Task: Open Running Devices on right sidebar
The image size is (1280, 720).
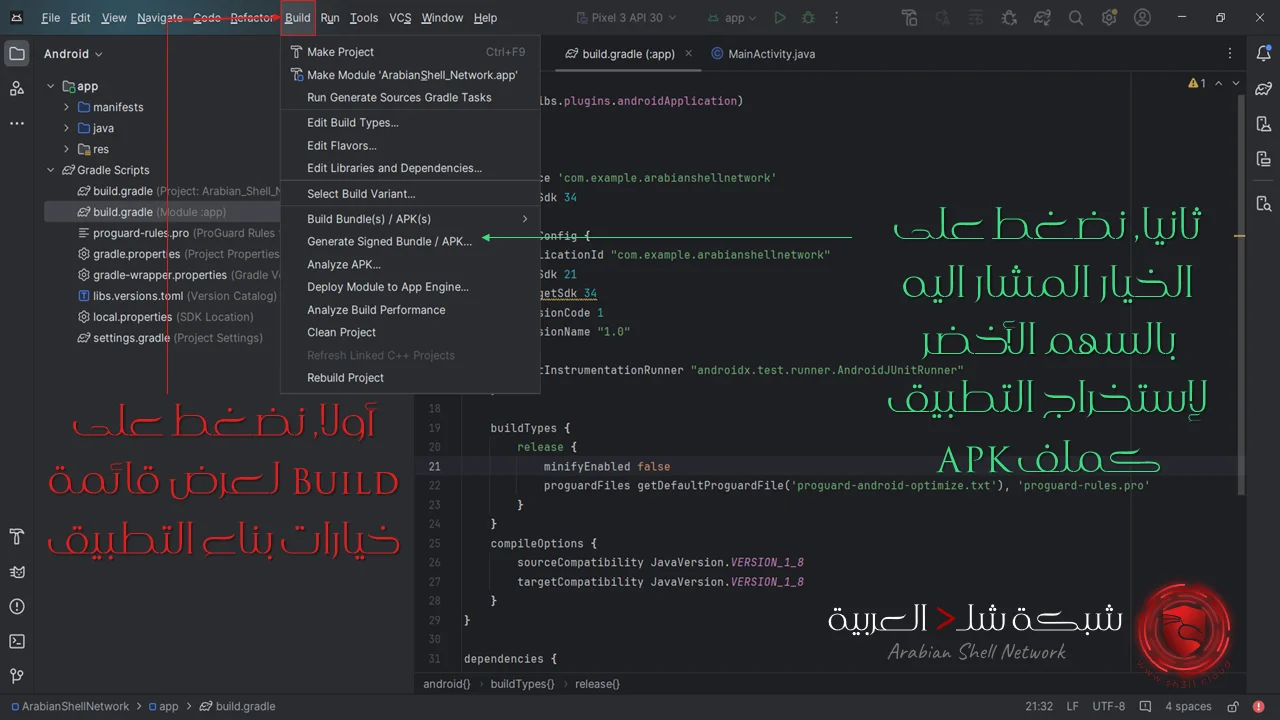Action: point(1263,159)
